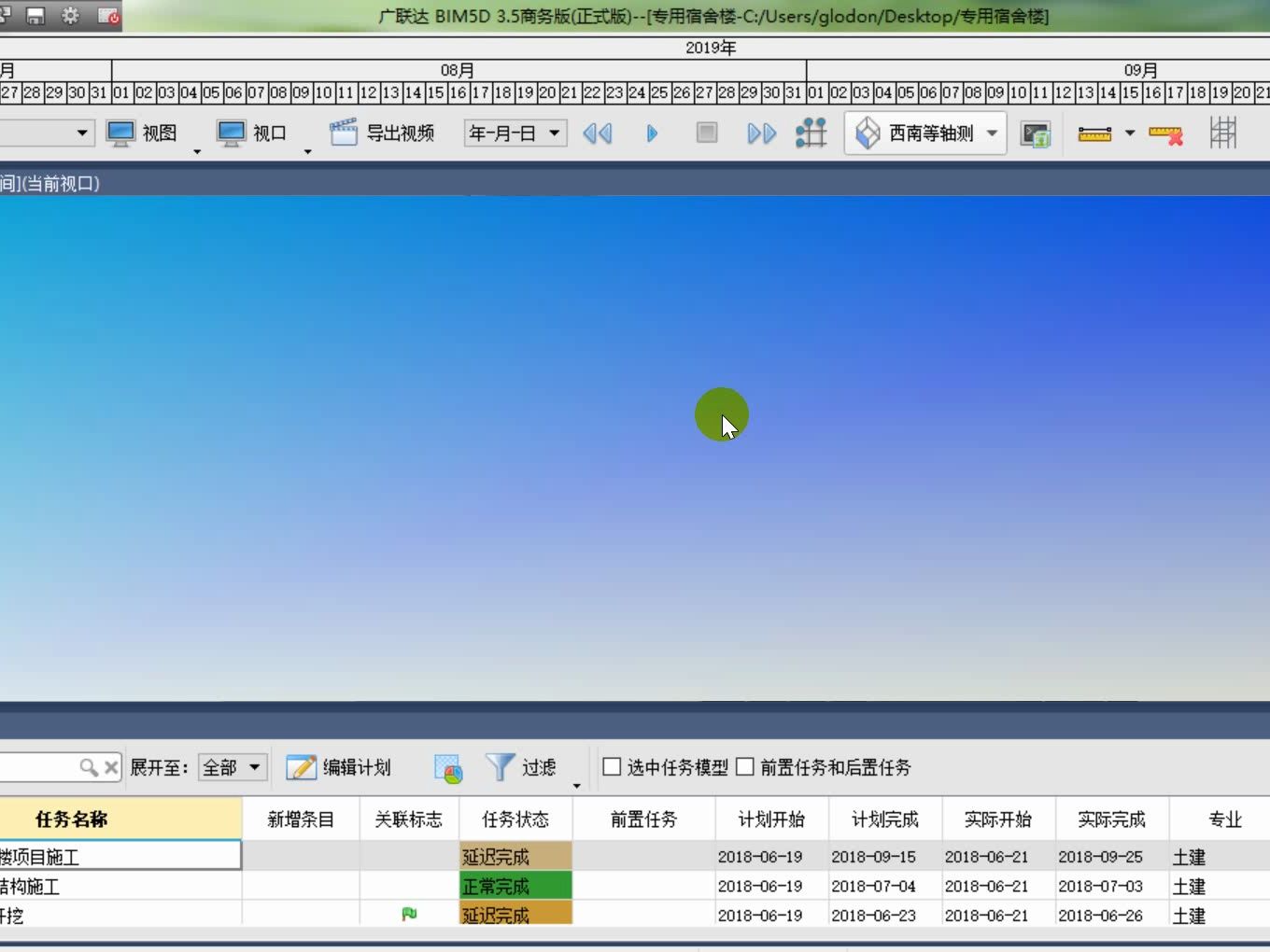Click the 导出视频 button
The width and height of the screenshot is (1270, 952).
pos(383,133)
